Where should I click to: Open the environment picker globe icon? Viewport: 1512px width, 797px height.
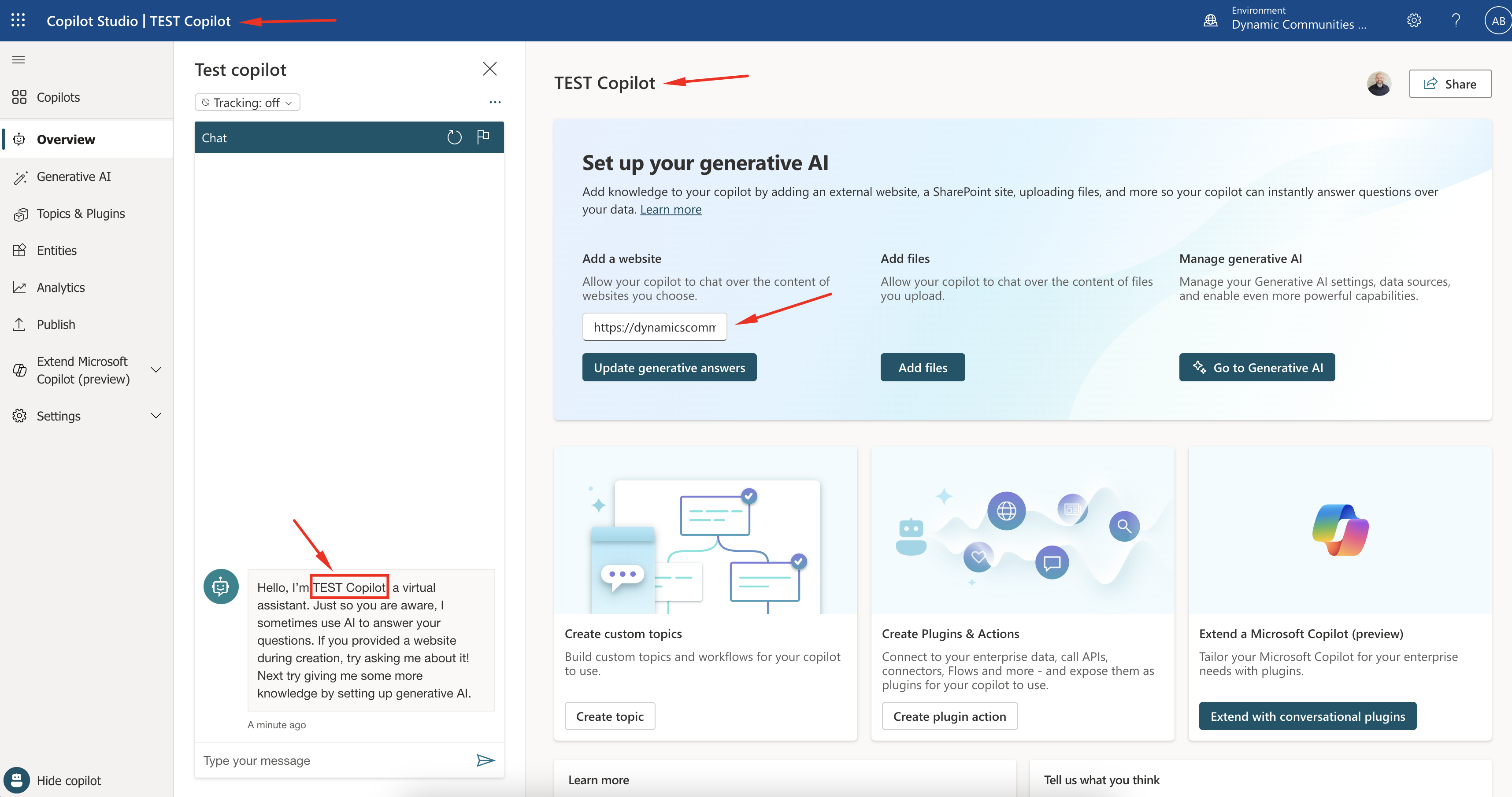click(x=1210, y=21)
